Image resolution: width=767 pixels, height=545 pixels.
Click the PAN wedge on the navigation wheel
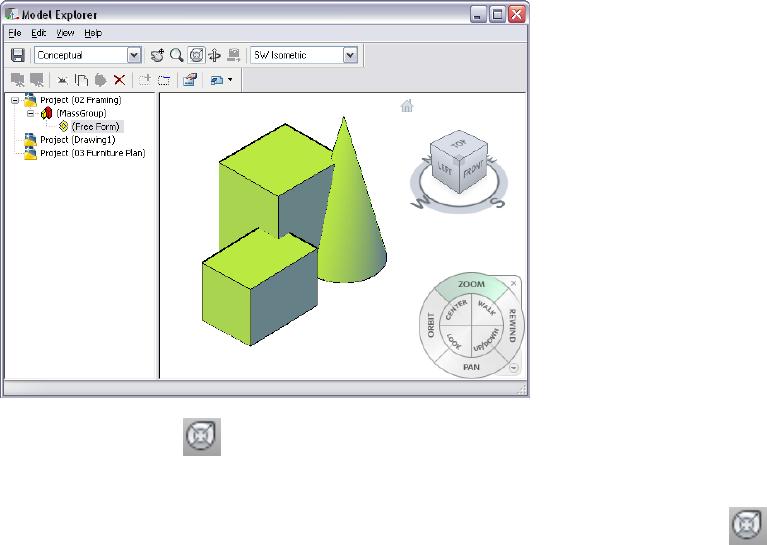[x=472, y=366]
